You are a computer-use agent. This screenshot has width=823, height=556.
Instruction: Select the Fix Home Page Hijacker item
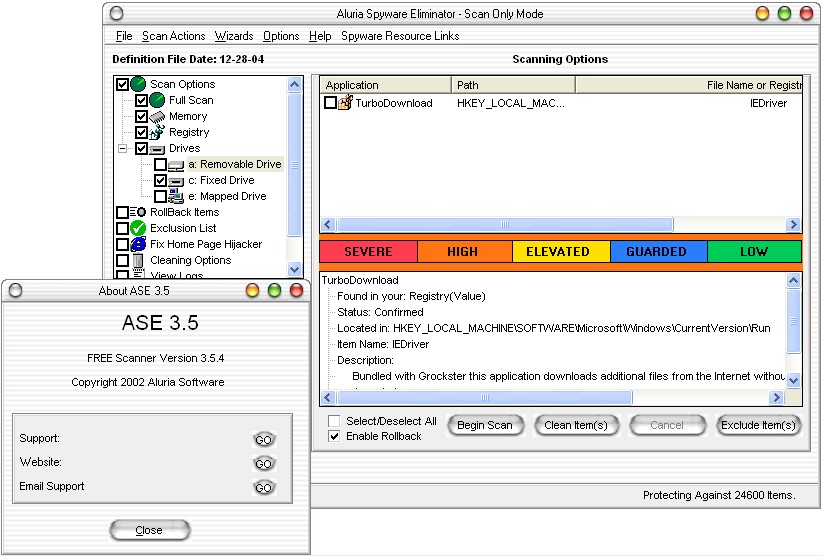pos(206,244)
